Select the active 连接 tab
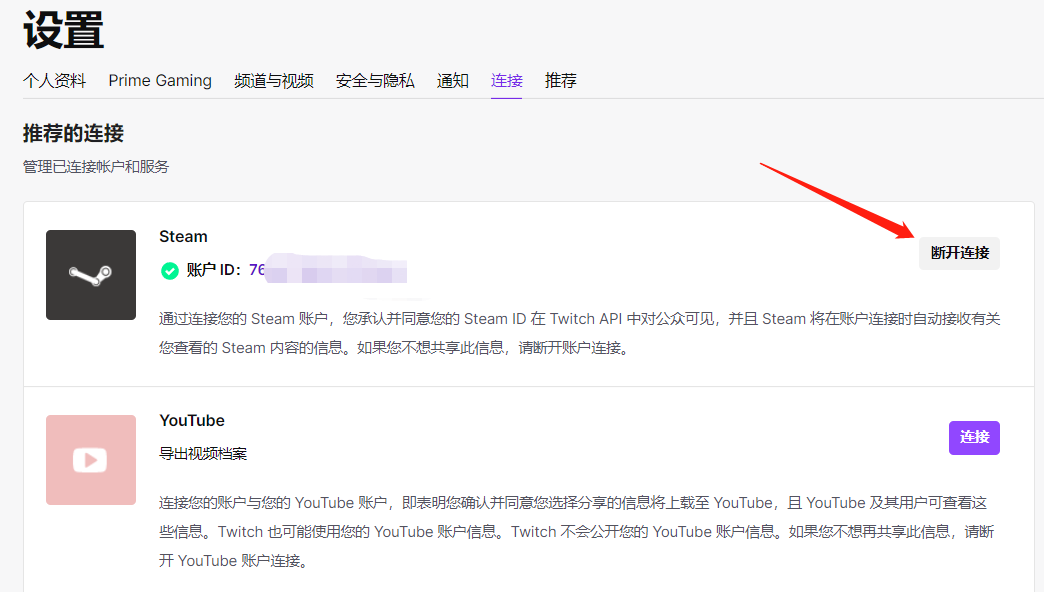The width and height of the screenshot is (1044, 592). [x=506, y=81]
